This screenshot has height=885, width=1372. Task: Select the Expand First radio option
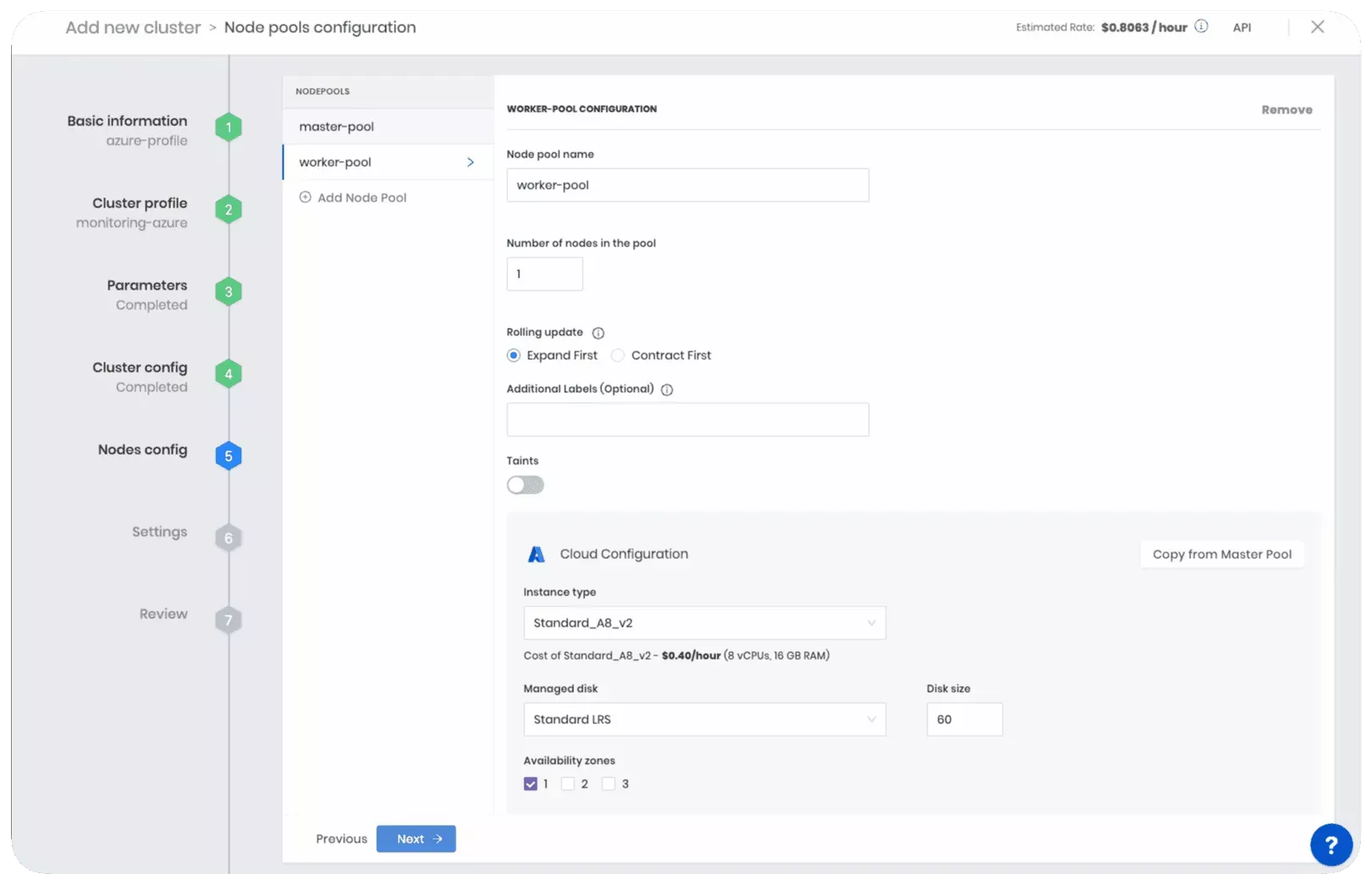point(513,356)
